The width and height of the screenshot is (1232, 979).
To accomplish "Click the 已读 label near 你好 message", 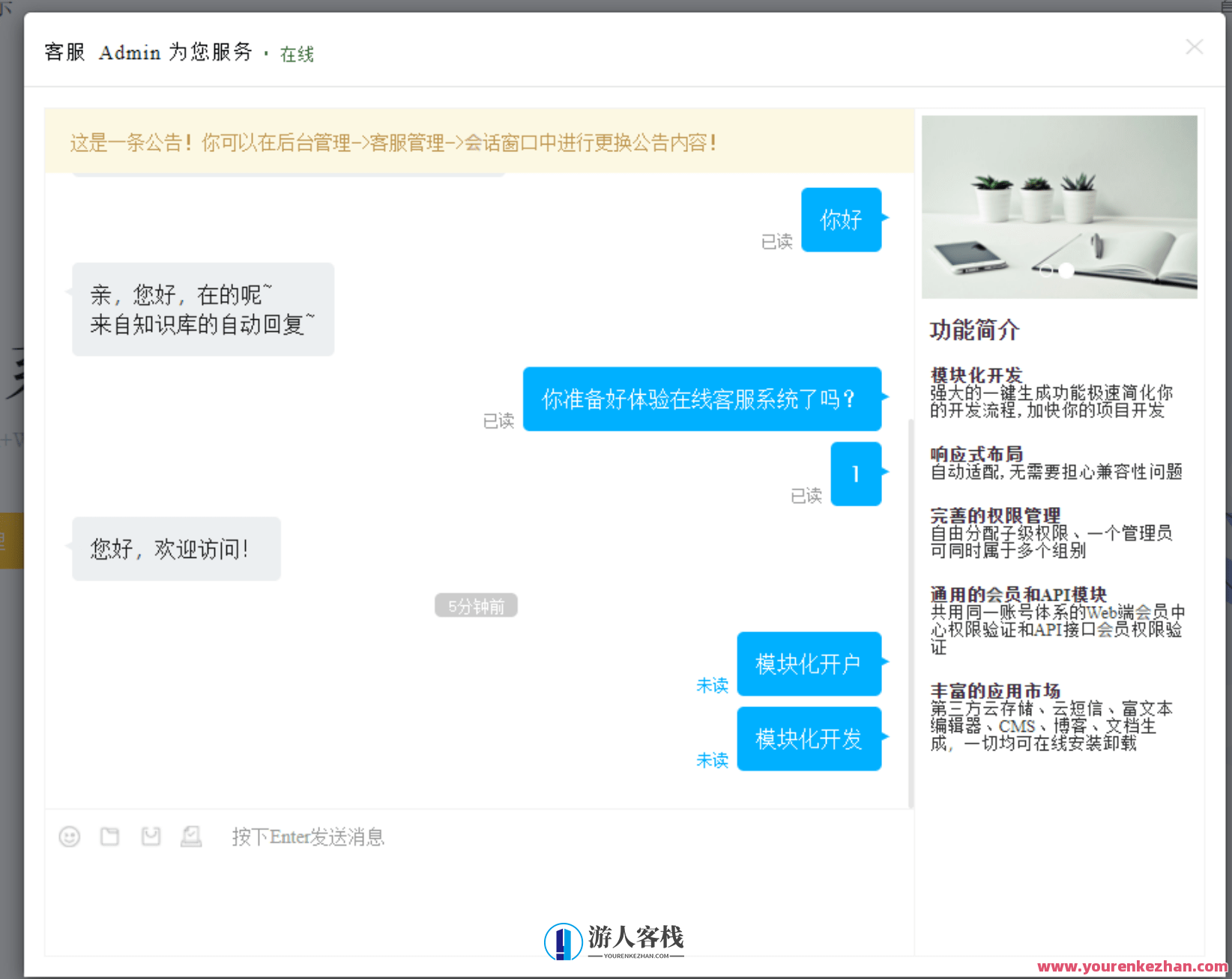I will point(776,241).
